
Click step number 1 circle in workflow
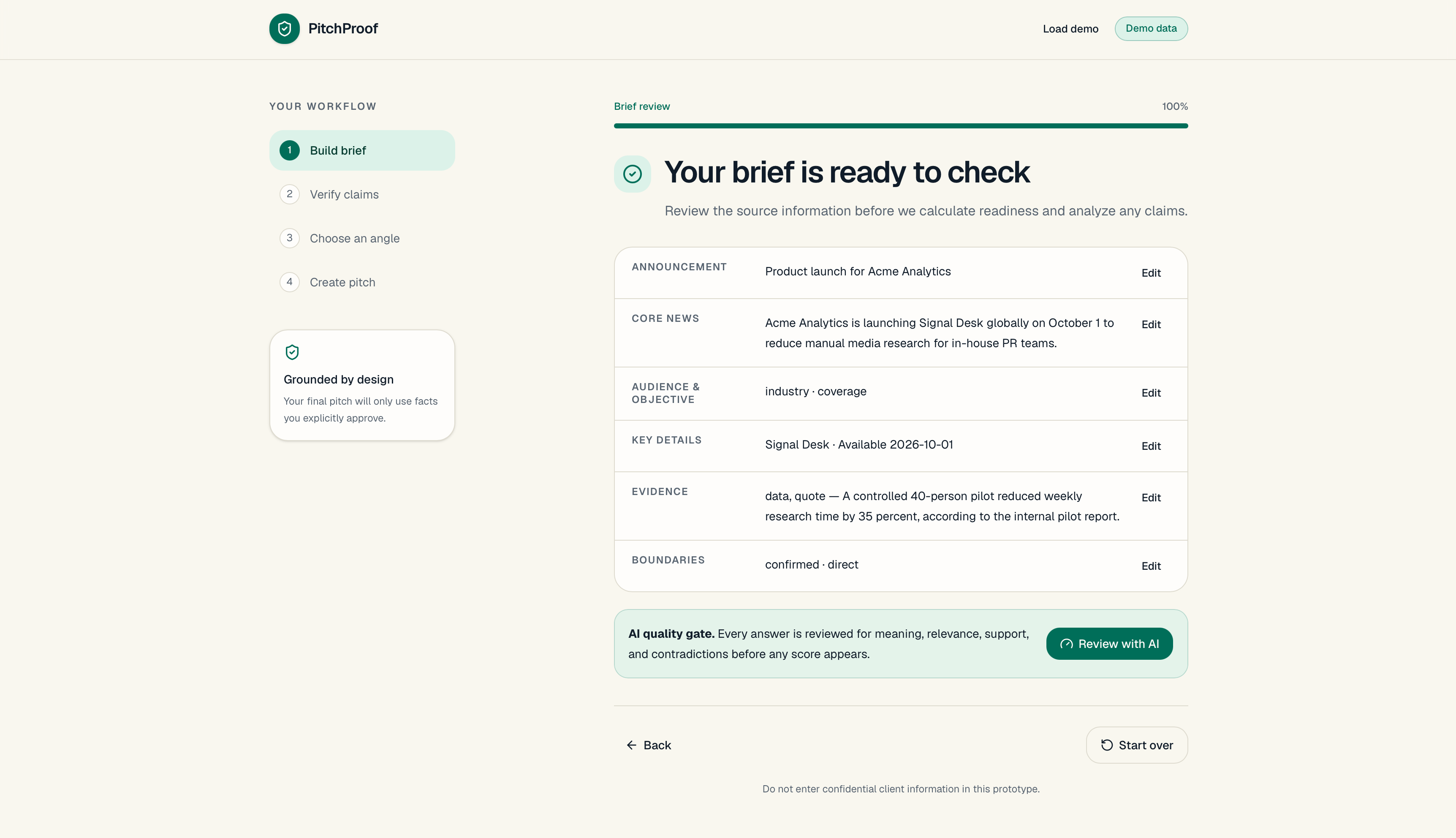(x=289, y=150)
